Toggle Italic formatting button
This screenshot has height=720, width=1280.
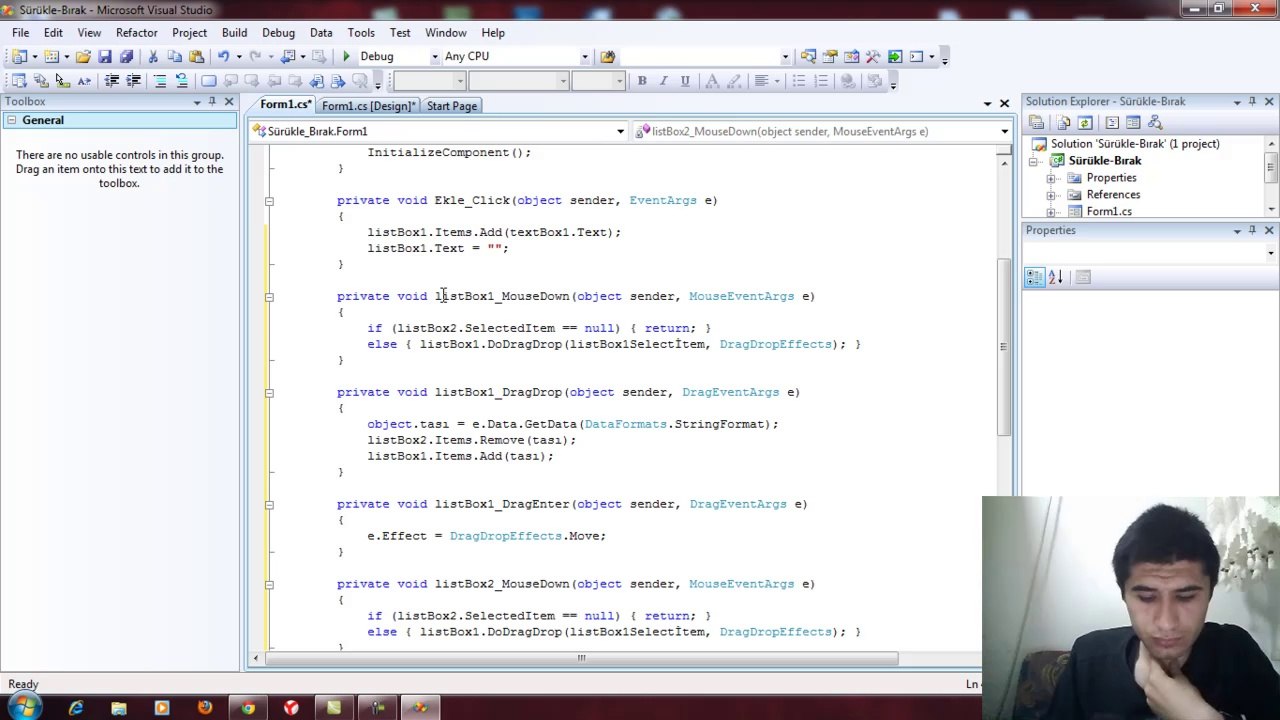[664, 81]
